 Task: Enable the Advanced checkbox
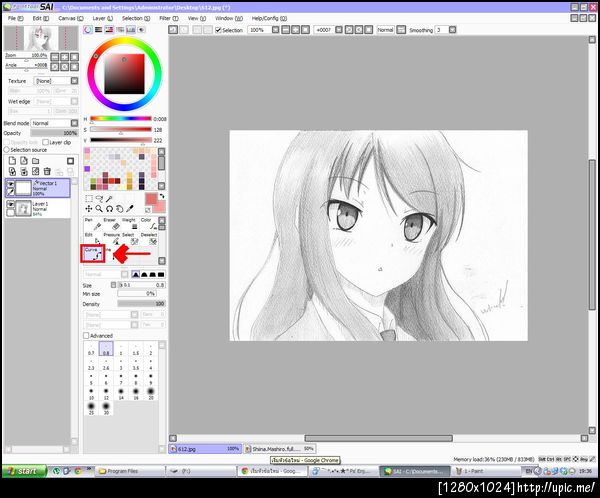pyautogui.click(x=86, y=336)
